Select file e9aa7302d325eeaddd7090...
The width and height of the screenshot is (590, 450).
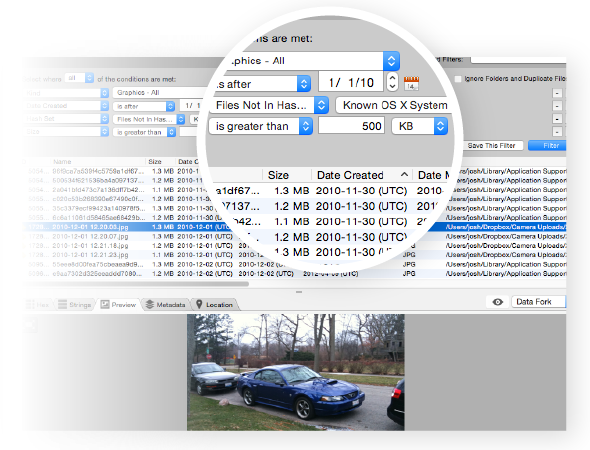click(x=97, y=274)
